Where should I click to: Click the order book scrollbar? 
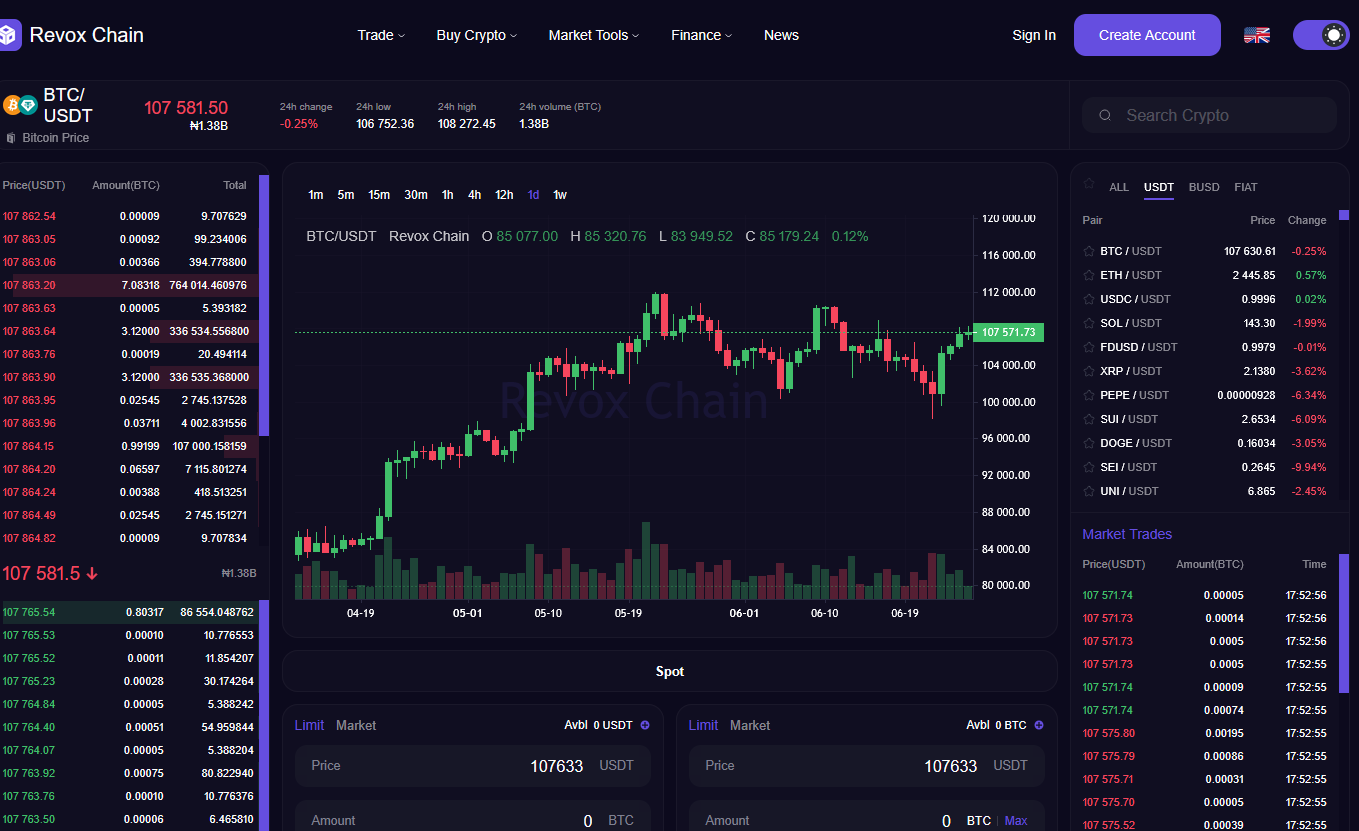tap(264, 305)
